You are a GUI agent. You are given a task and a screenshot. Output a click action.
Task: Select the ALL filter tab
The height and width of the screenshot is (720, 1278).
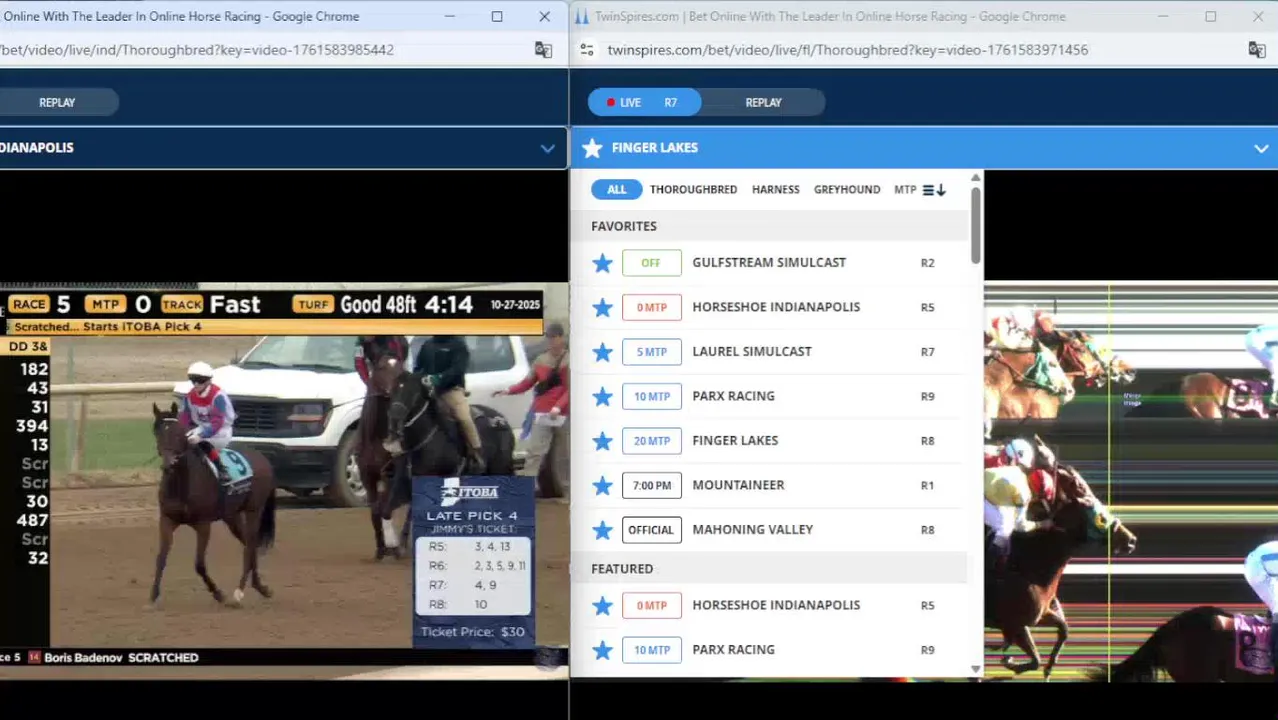(x=616, y=189)
